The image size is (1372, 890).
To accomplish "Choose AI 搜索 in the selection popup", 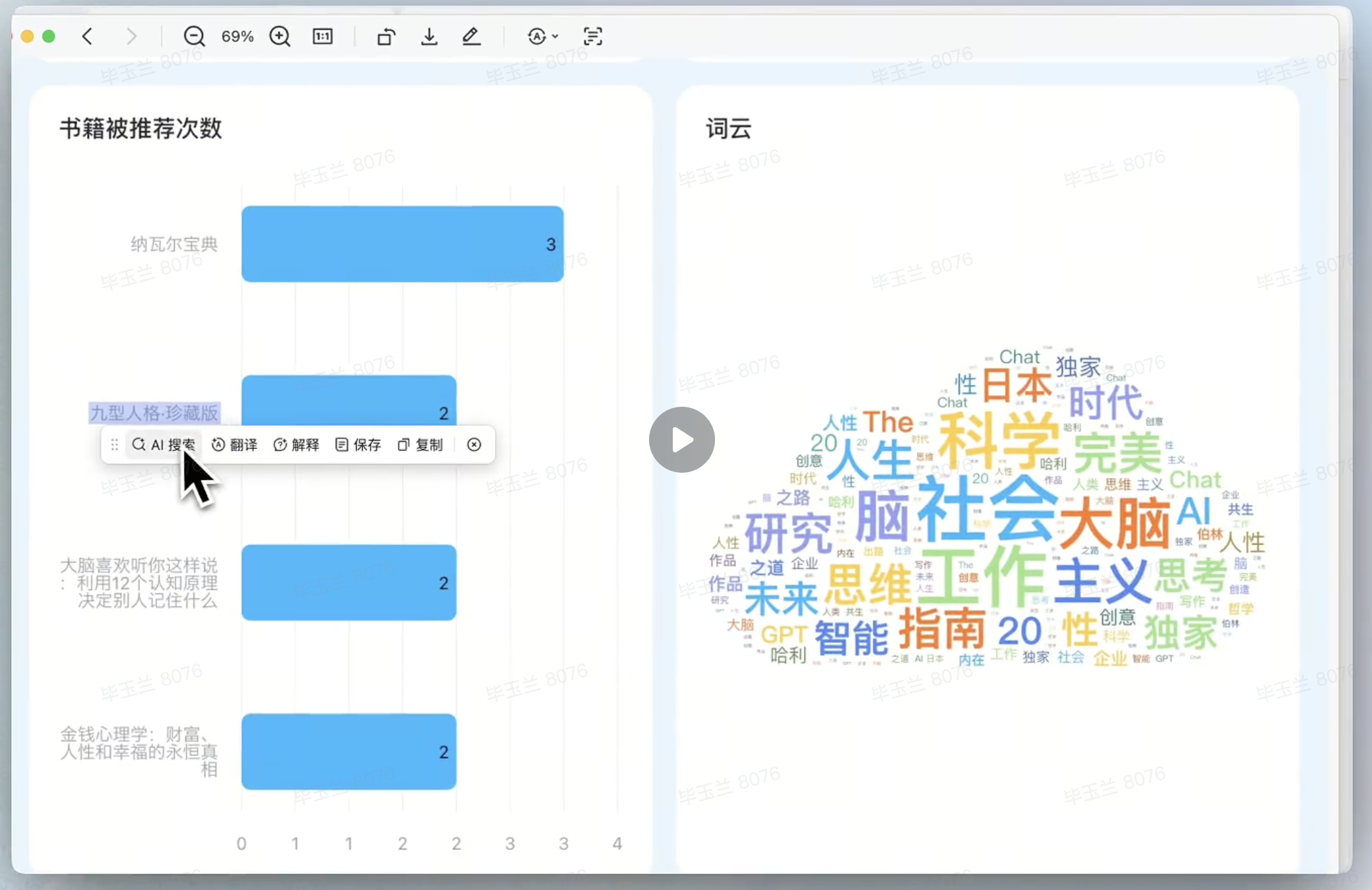I will [164, 445].
